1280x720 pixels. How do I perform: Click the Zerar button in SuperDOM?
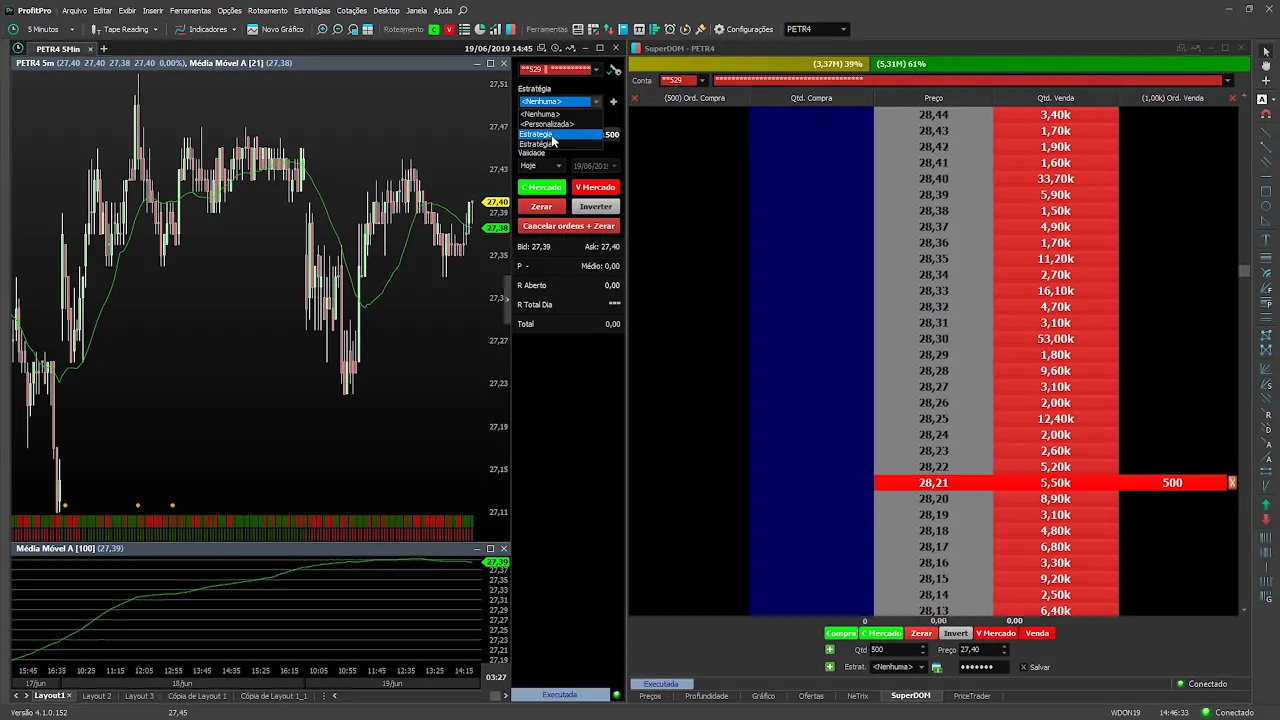(921, 633)
